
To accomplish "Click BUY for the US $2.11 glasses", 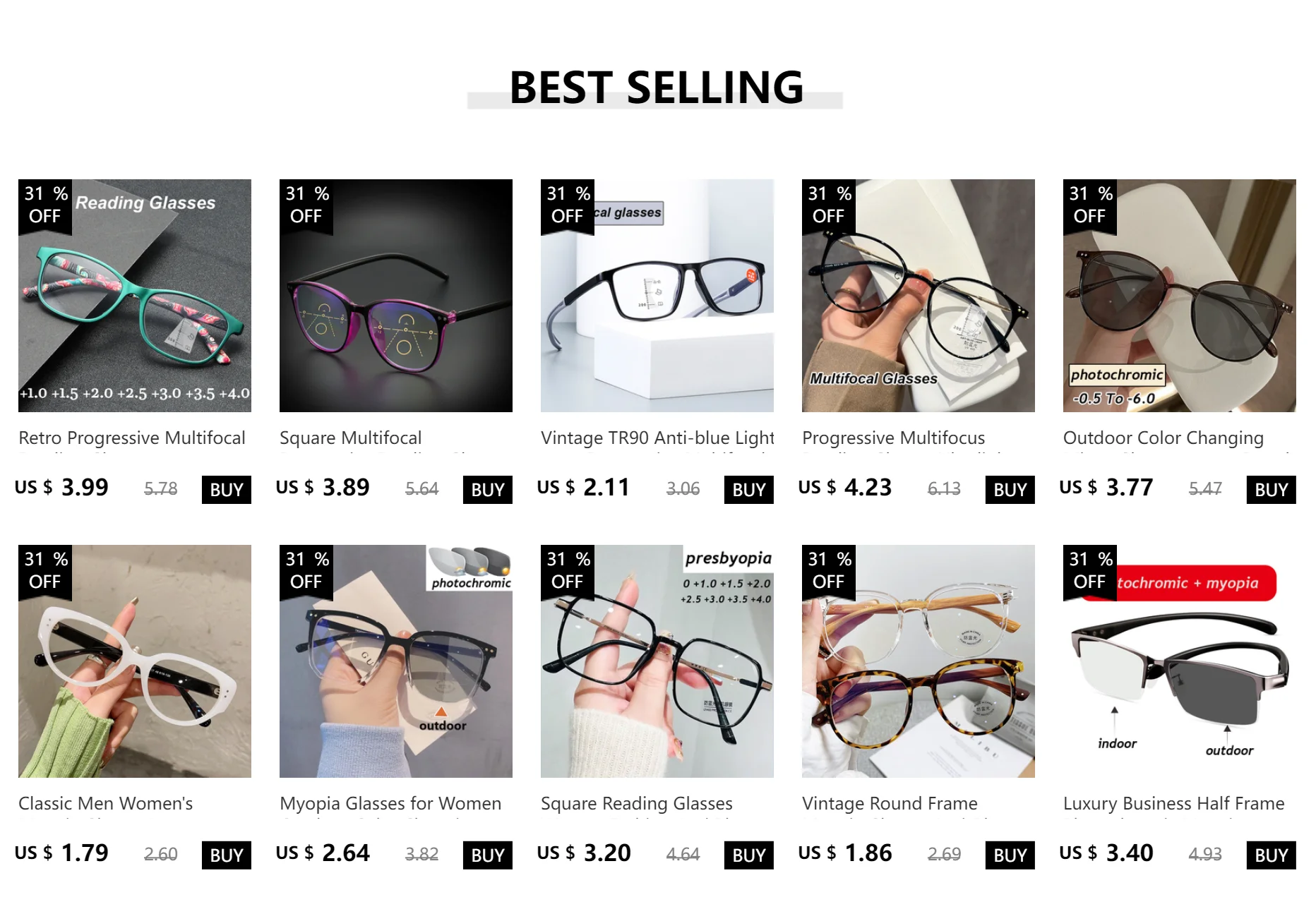I will point(749,490).
